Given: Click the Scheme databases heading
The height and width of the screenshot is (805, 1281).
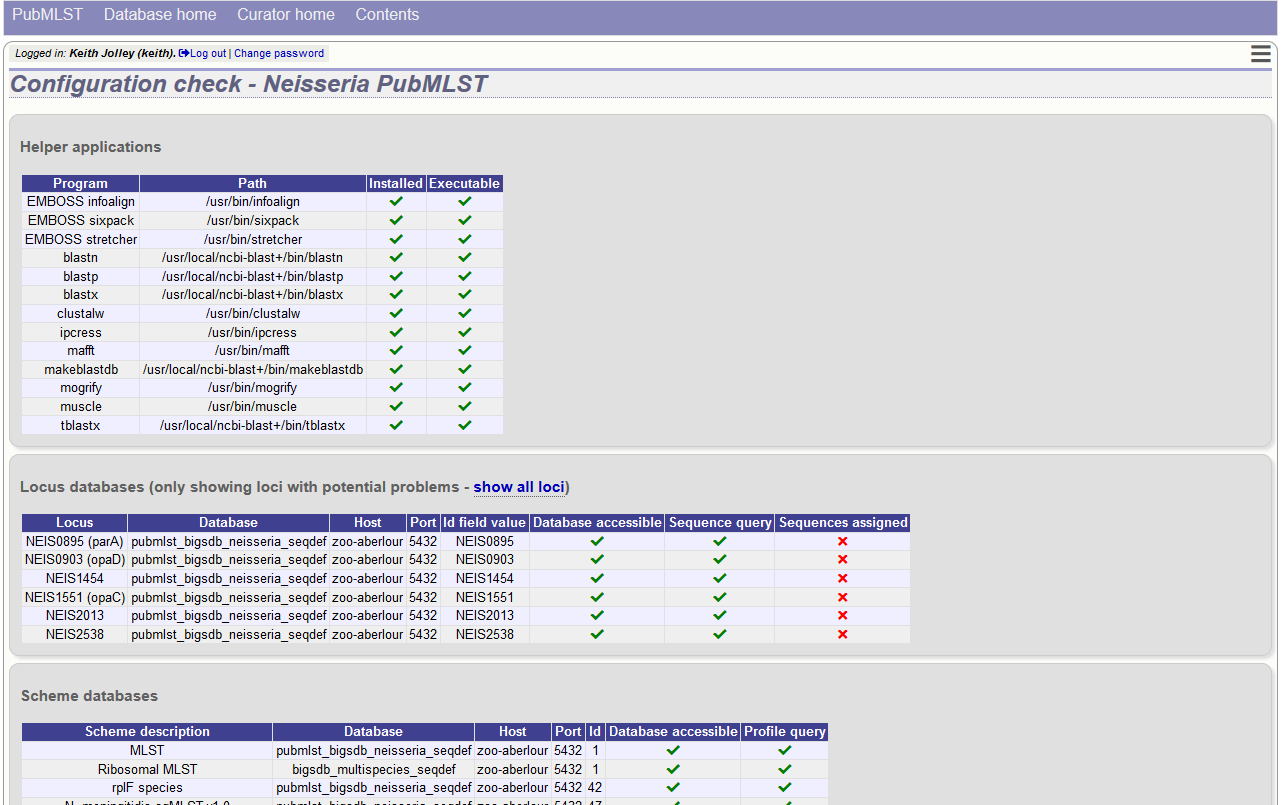Looking at the screenshot, I should (x=89, y=696).
